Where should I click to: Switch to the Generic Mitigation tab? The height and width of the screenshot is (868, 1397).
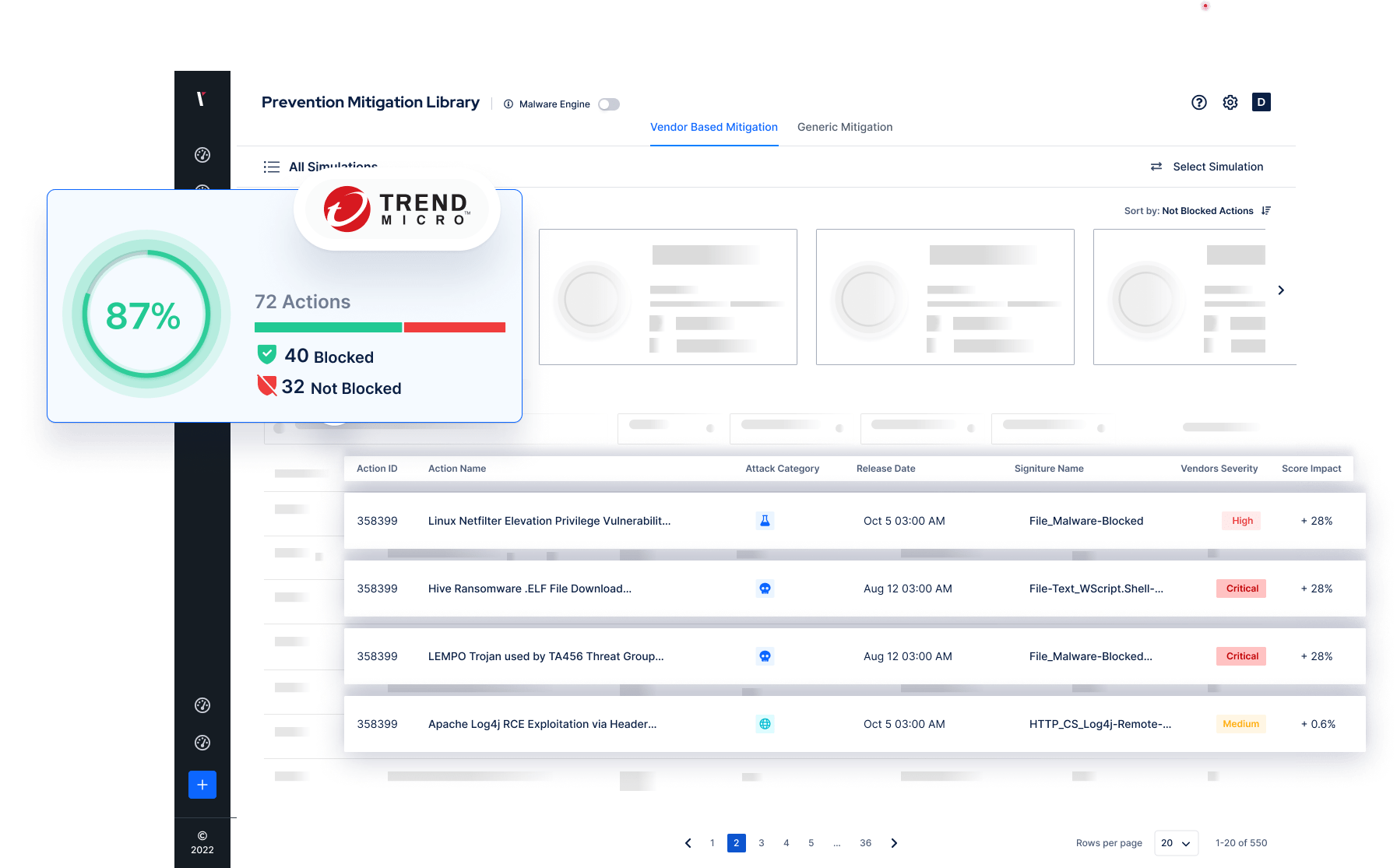[x=844, y=127]
